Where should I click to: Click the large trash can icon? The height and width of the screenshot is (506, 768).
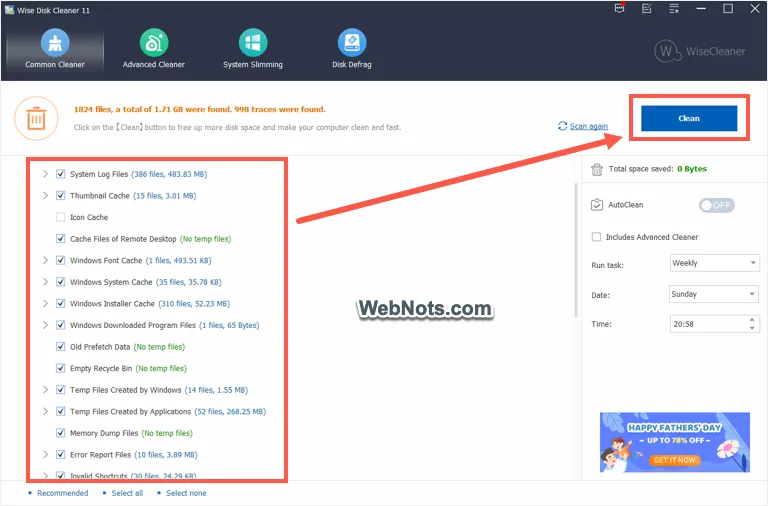click(x=36, y=119)
